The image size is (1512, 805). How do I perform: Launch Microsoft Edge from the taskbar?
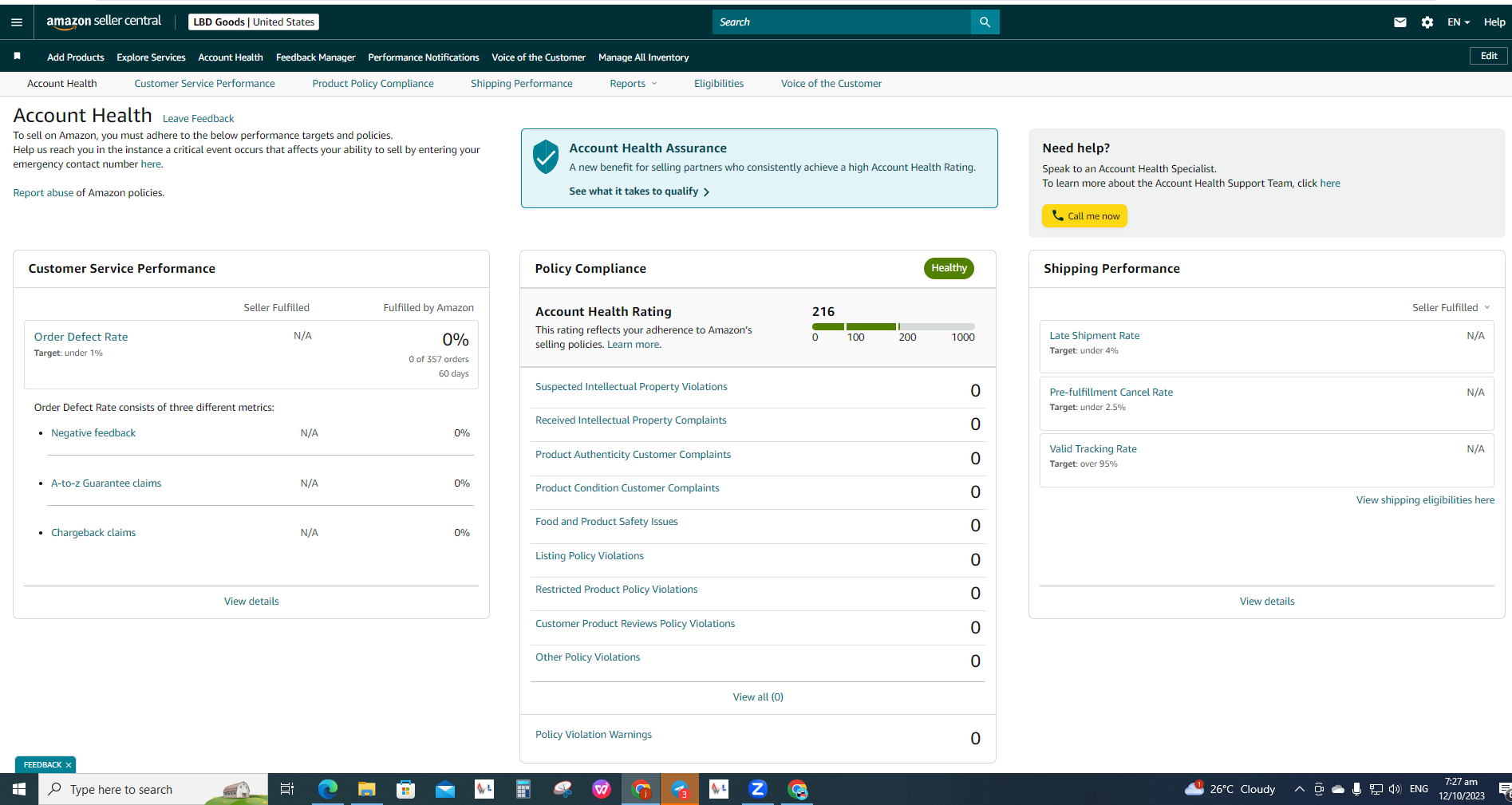point(327,789)
